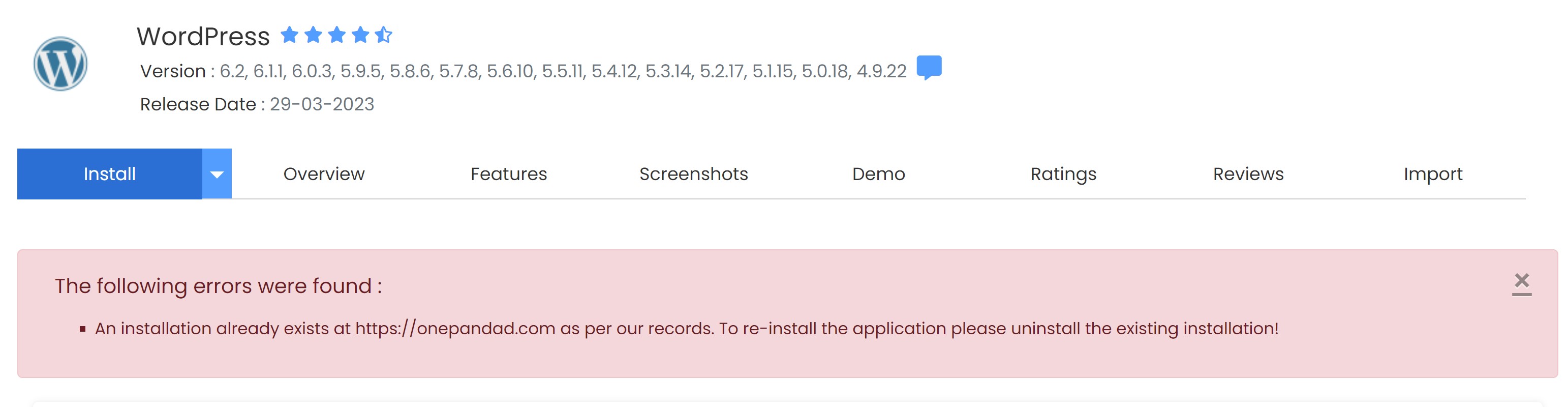Click the fourth rating star

(360, 35)
